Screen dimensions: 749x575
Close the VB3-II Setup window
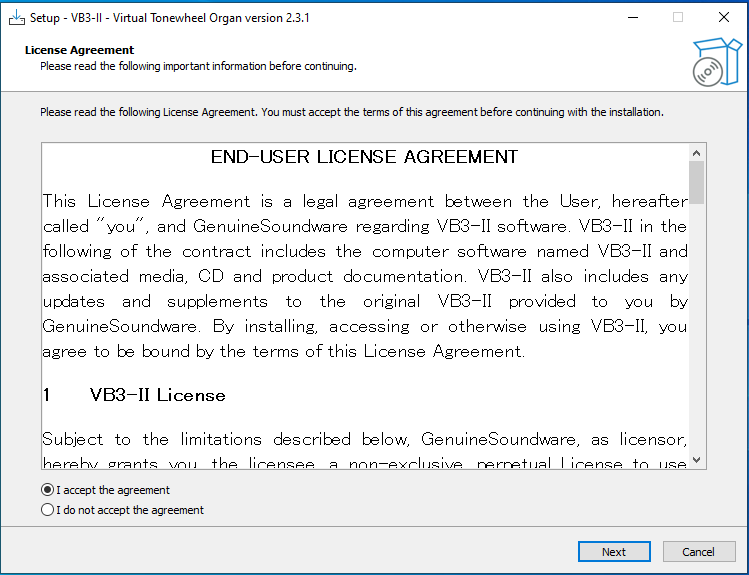pos(724,18)
